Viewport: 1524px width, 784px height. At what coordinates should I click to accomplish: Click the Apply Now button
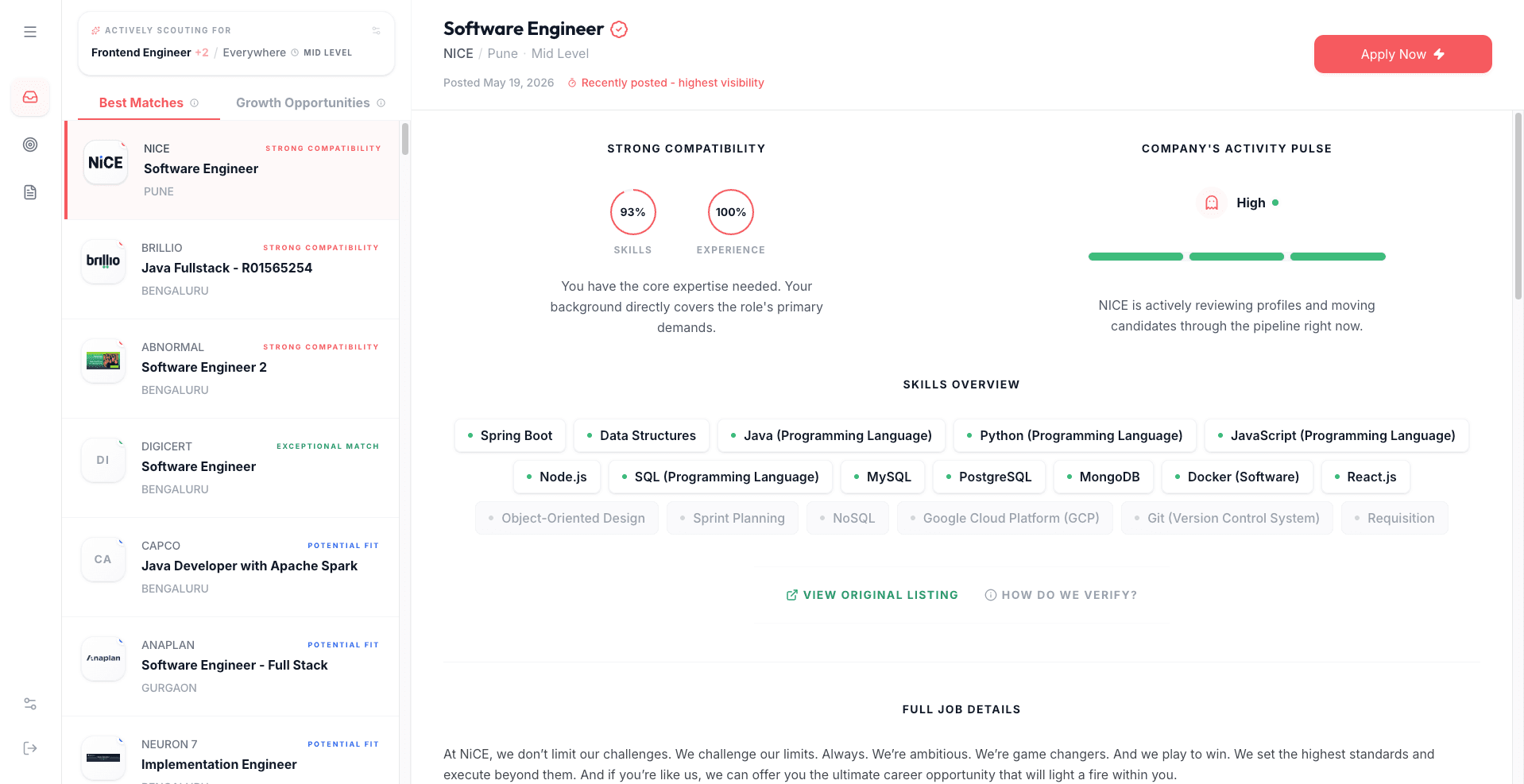1402,54
